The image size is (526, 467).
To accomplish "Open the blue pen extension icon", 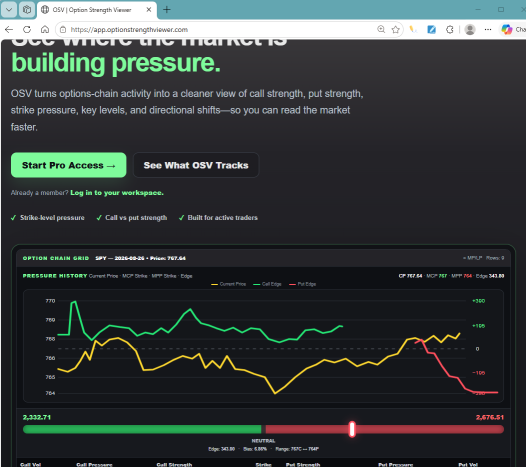I will click(x=431, y=30).
